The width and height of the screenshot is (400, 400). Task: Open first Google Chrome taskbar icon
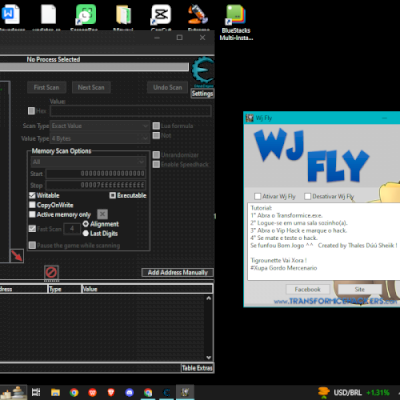(74, 392)
